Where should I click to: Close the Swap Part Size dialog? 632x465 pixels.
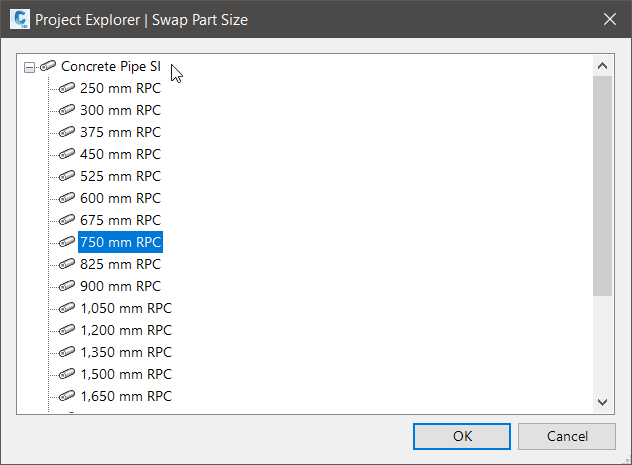(x=609, y=19)
